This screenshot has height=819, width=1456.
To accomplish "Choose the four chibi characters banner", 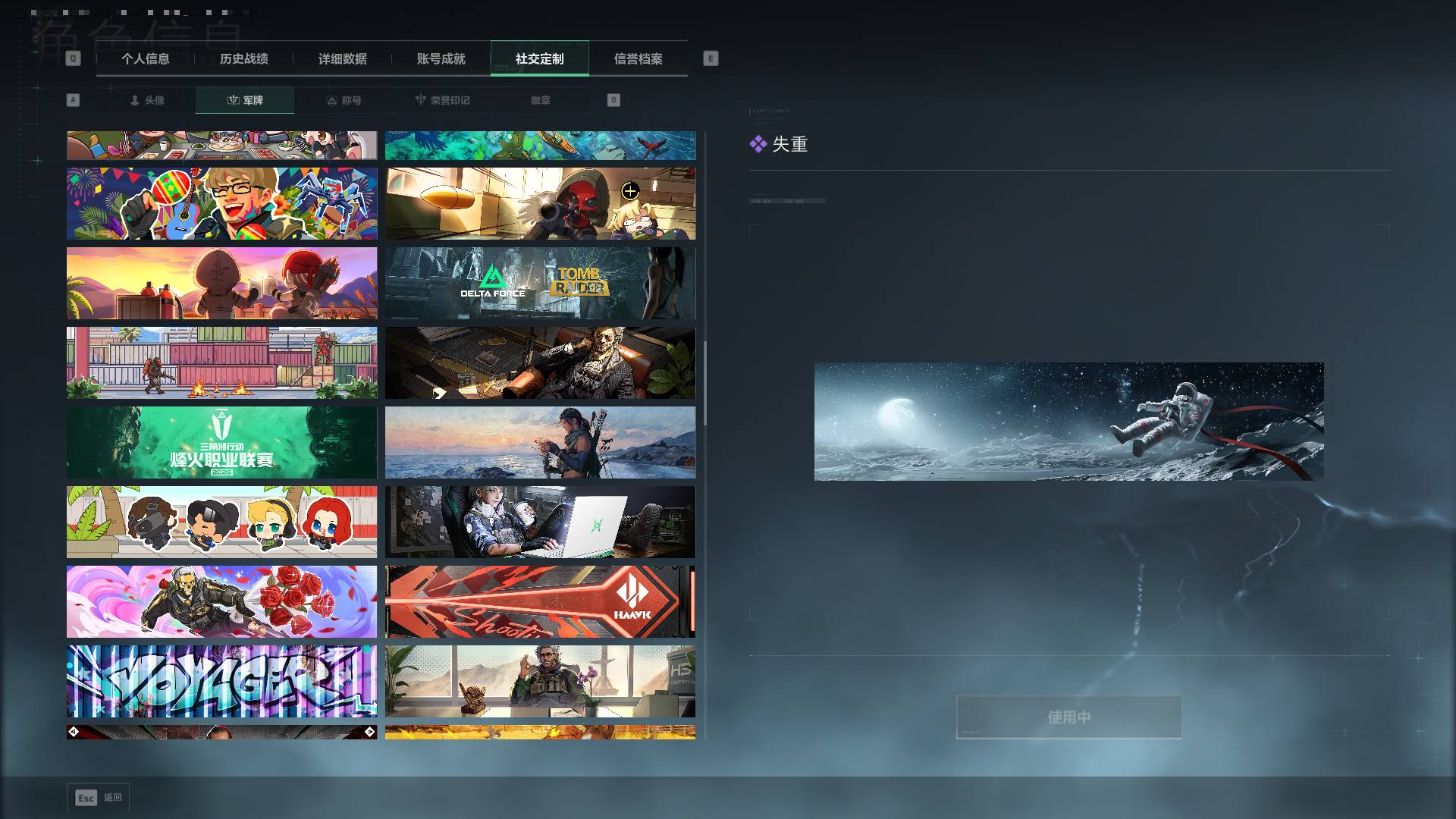I will (221, 522).
